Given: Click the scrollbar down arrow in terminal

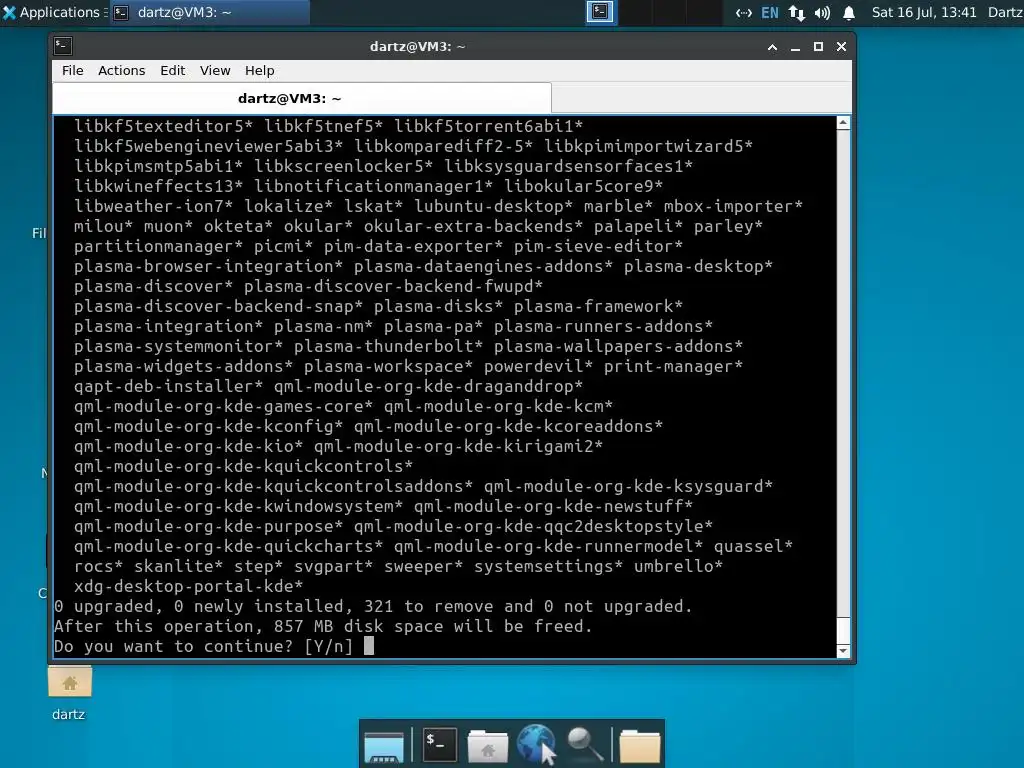Looking at the screenshot, I should [843, 650].
